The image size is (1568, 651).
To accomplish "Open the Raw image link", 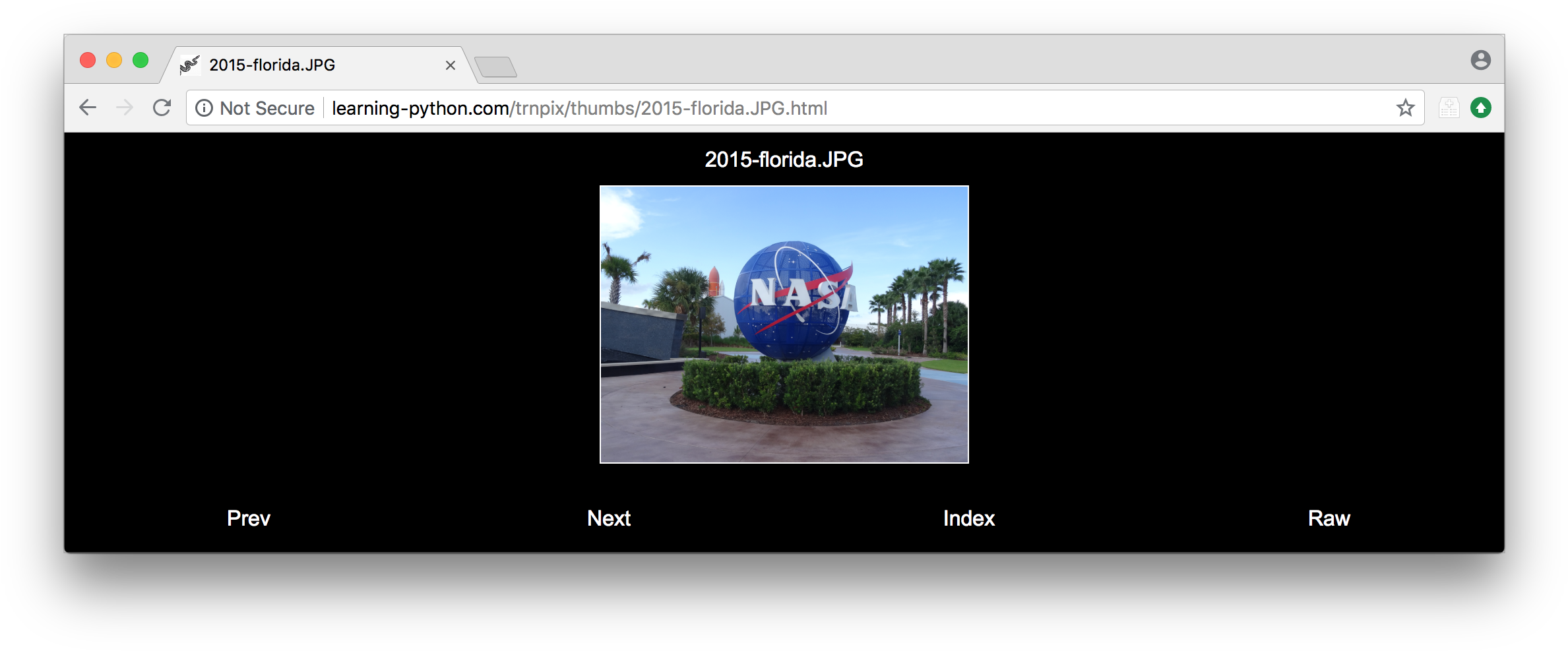I will [1329, 518].
